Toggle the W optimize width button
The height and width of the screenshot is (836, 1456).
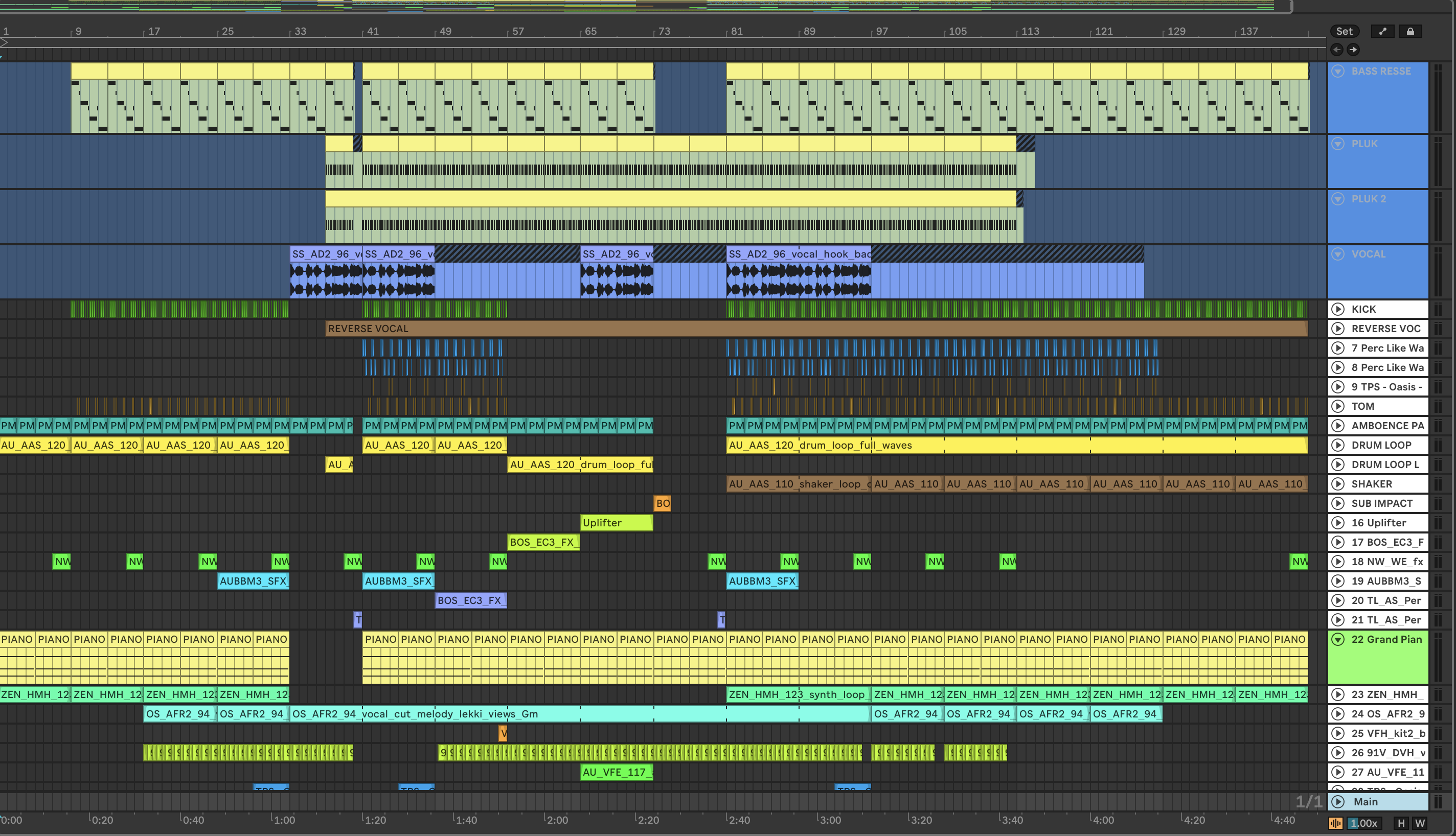1420,823
